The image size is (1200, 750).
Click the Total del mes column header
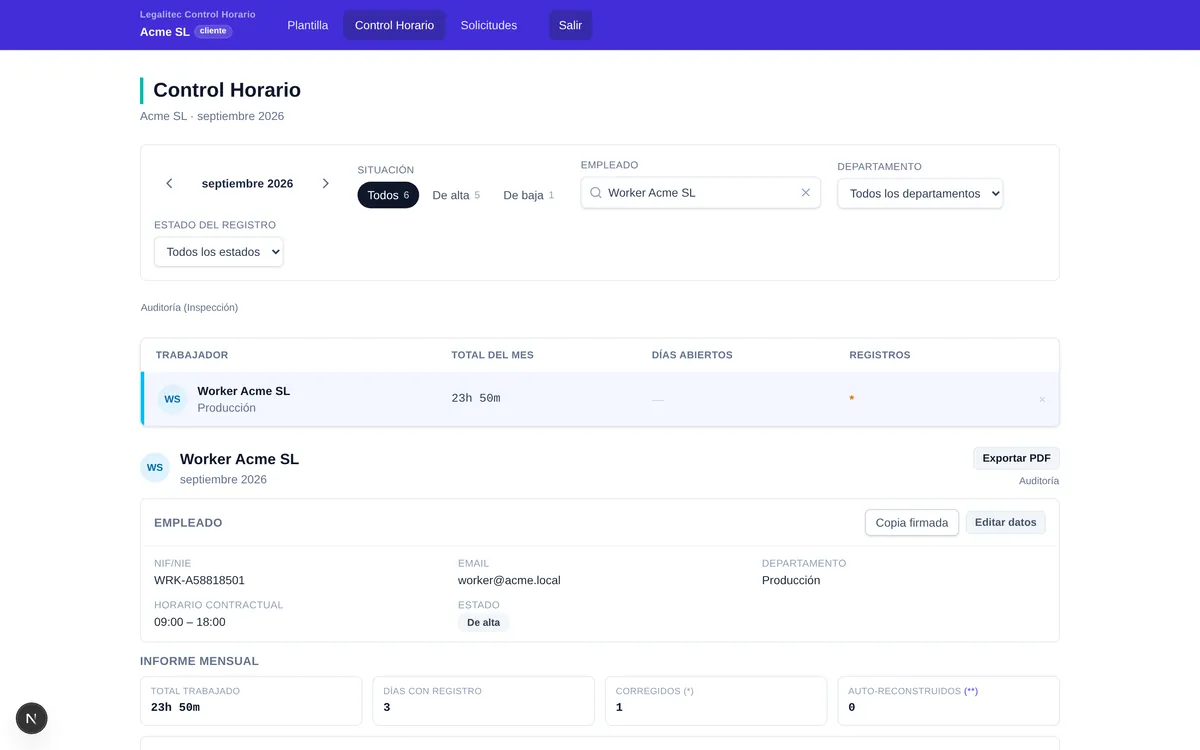[492, 355]
